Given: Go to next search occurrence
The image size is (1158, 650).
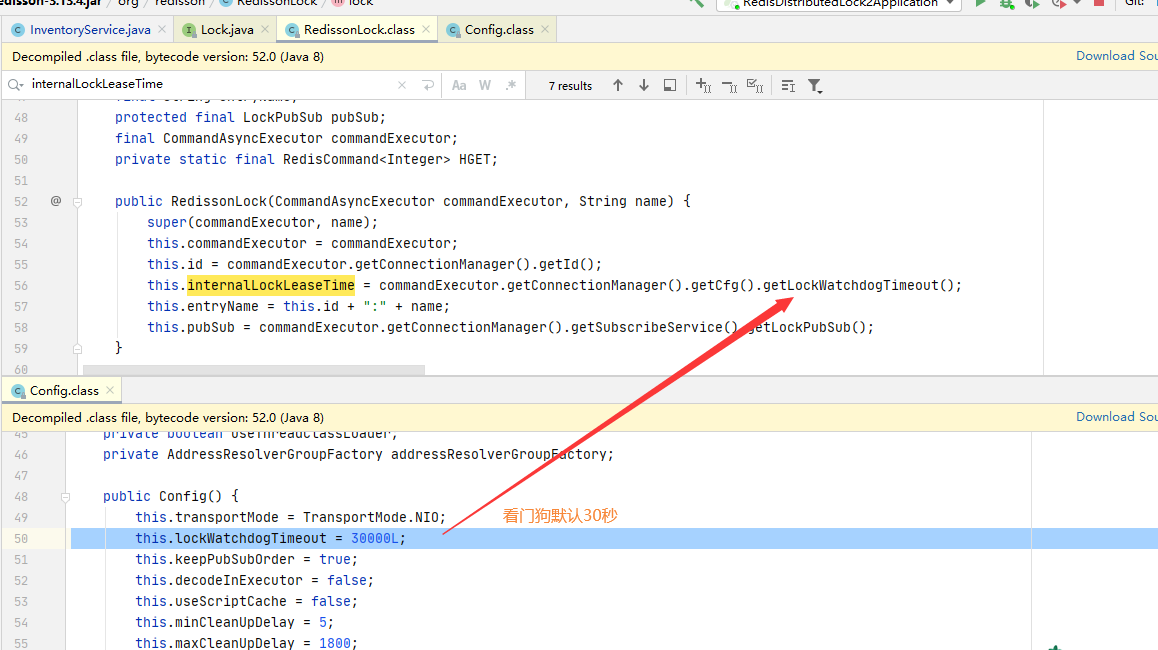Looking at the screenshot, I should tap(644, 85).
